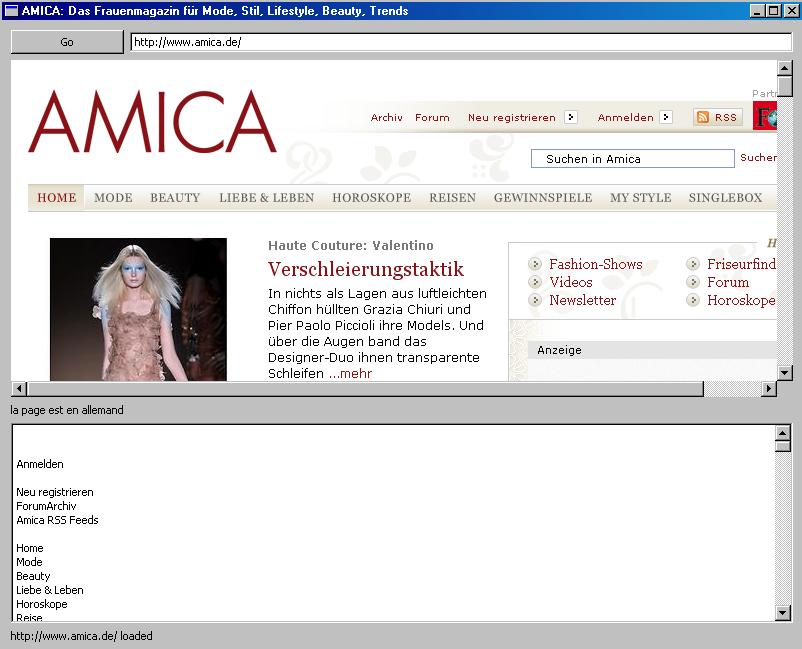Click 'la page est en allemand' label
Viewport: 802px width, 649px height.
click(x=67, y=410)
